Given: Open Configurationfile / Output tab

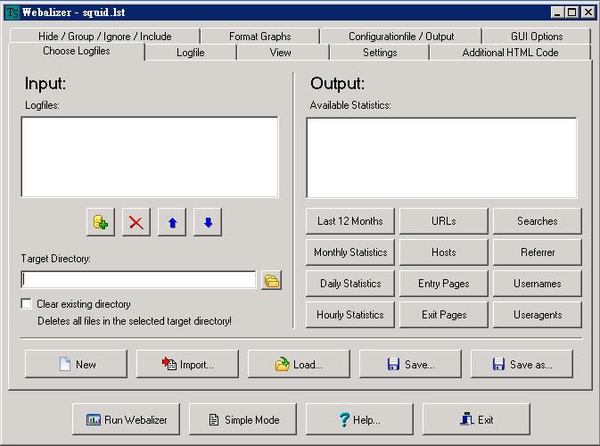Looking at the screenshot, I should 401,36.
